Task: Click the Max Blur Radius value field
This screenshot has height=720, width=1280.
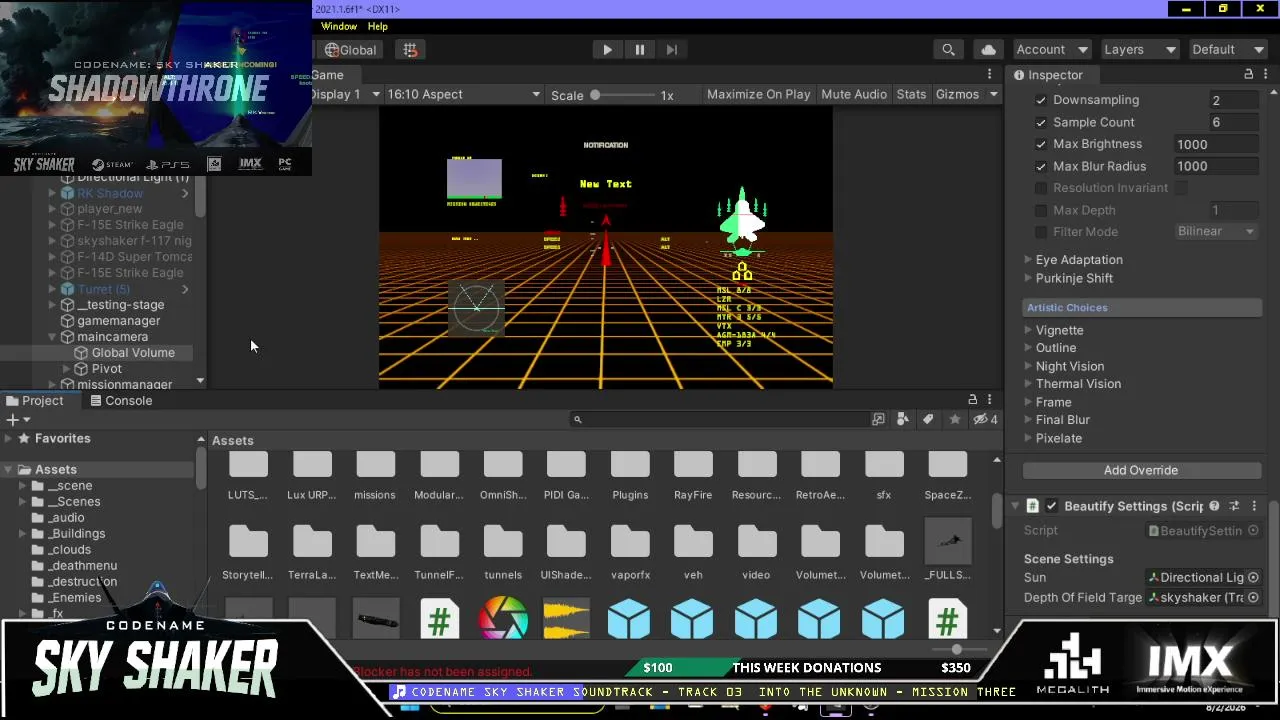Action: point(1216,166)
